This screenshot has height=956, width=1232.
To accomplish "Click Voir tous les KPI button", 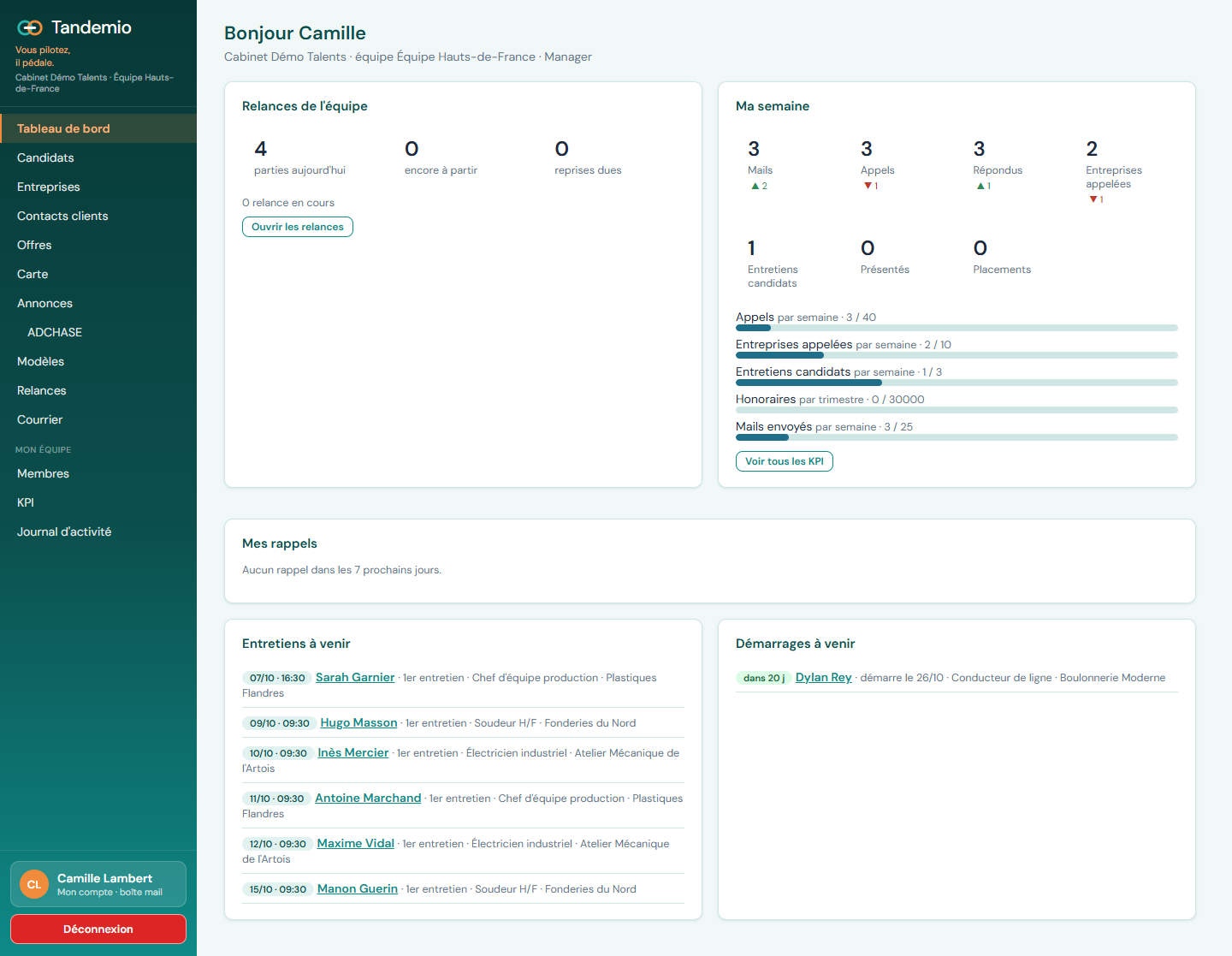I will tap(785, 461).
